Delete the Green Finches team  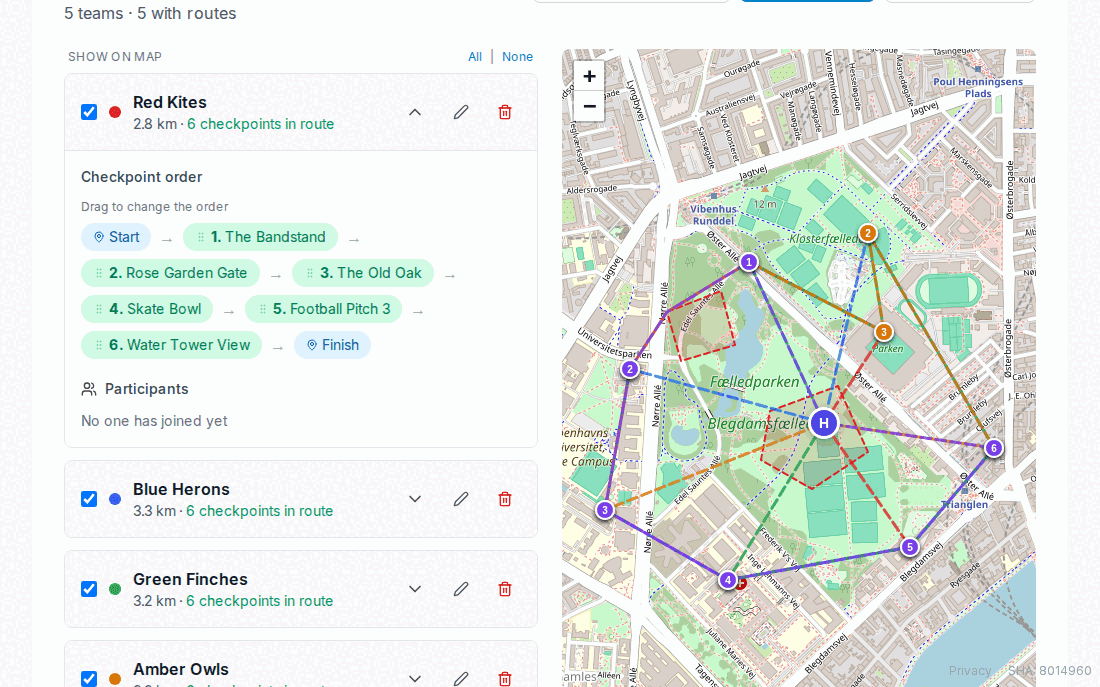(x=504, y=589)
